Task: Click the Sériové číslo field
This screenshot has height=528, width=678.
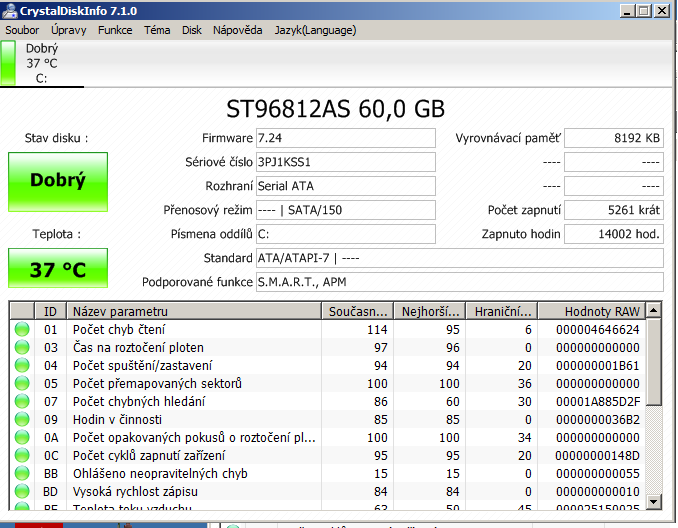Action: (x=345, y=162)
